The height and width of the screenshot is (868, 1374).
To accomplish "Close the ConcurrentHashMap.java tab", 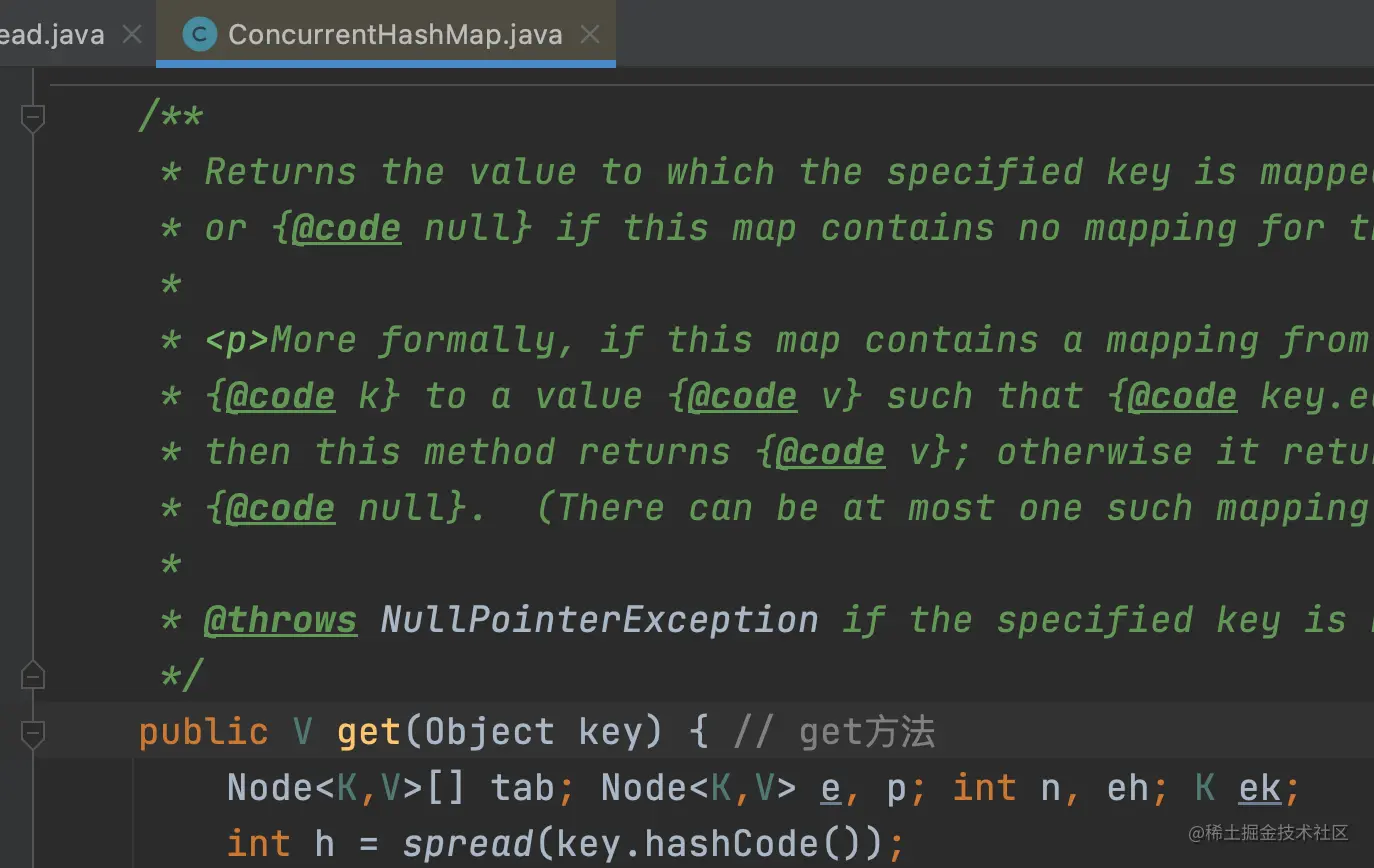I will 591,34.
